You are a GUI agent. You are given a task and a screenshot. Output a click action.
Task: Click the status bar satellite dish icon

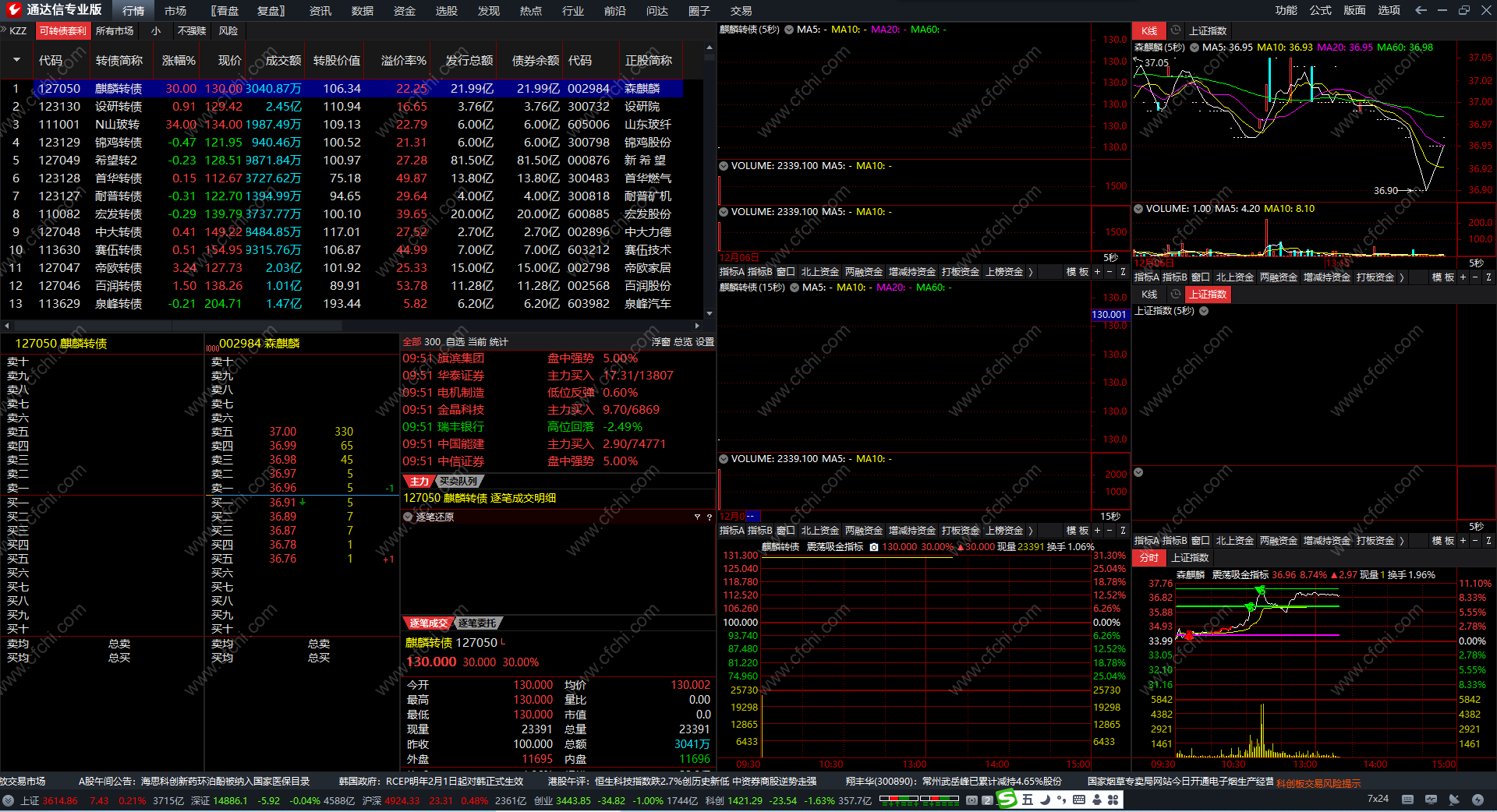(x=1454, y=800)
